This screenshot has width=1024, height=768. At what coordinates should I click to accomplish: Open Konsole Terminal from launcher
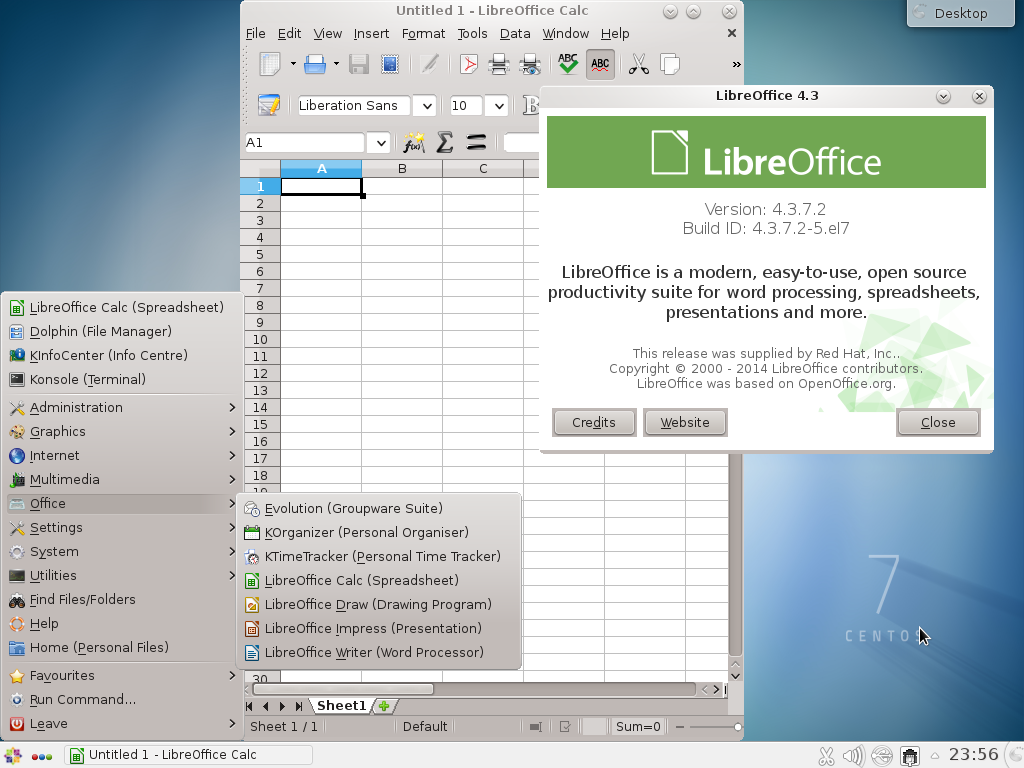coord(123,379)
